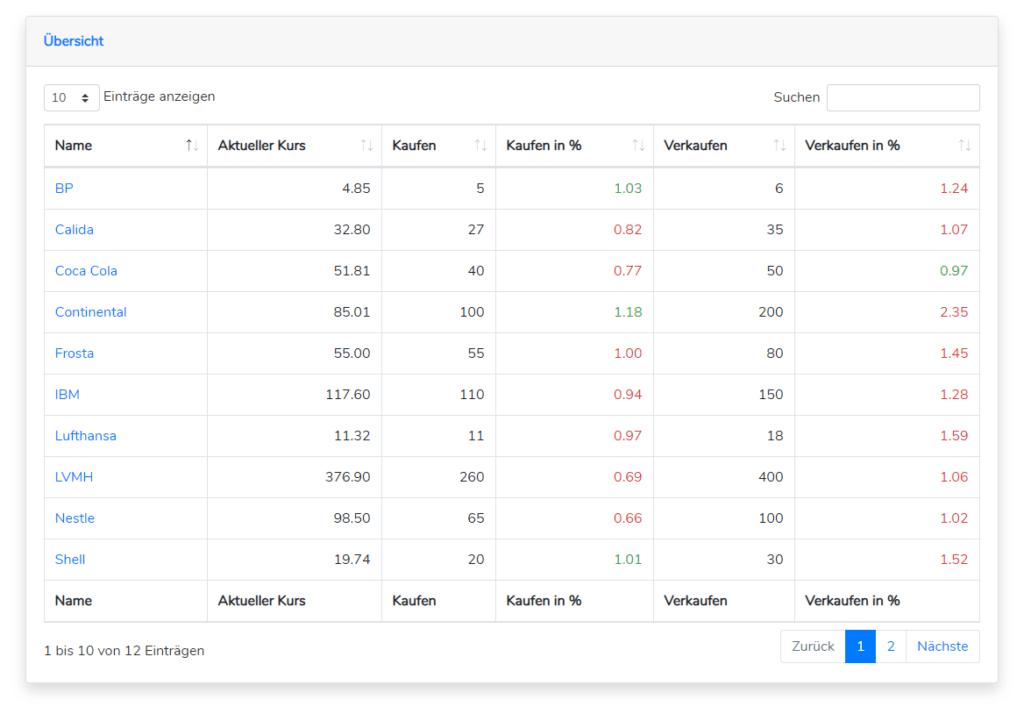
Task: Open the Lufthansa stock link
Action: (86, 435)
